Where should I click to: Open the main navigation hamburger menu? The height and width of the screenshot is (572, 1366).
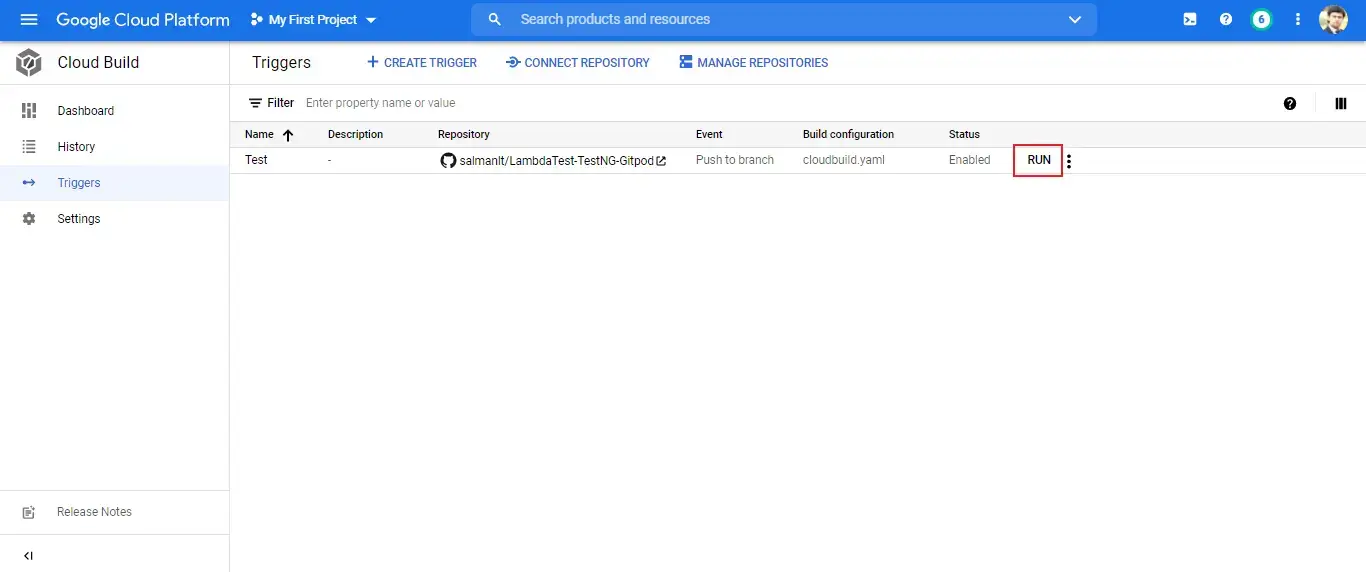click(x=29, y=20)
